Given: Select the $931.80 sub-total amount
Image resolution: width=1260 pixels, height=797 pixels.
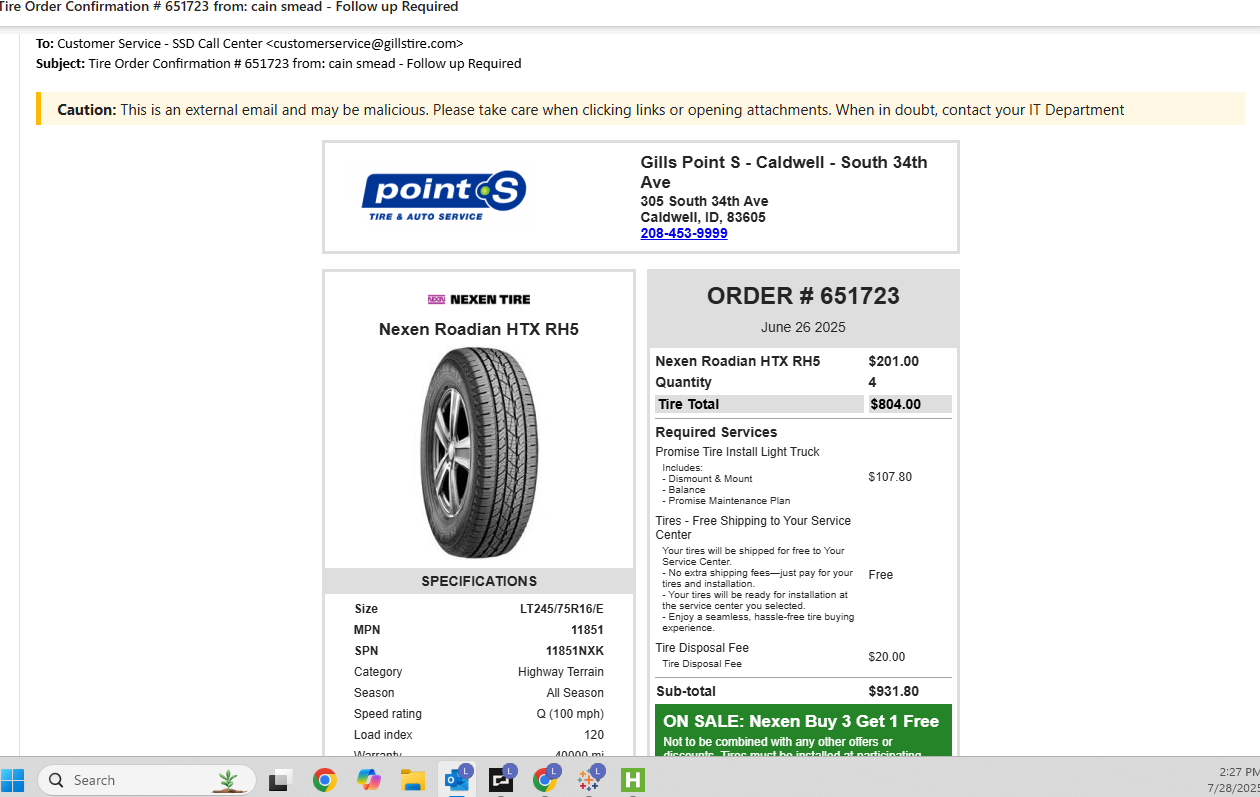Looking at the screenshot, I should [x=894, y=691].
